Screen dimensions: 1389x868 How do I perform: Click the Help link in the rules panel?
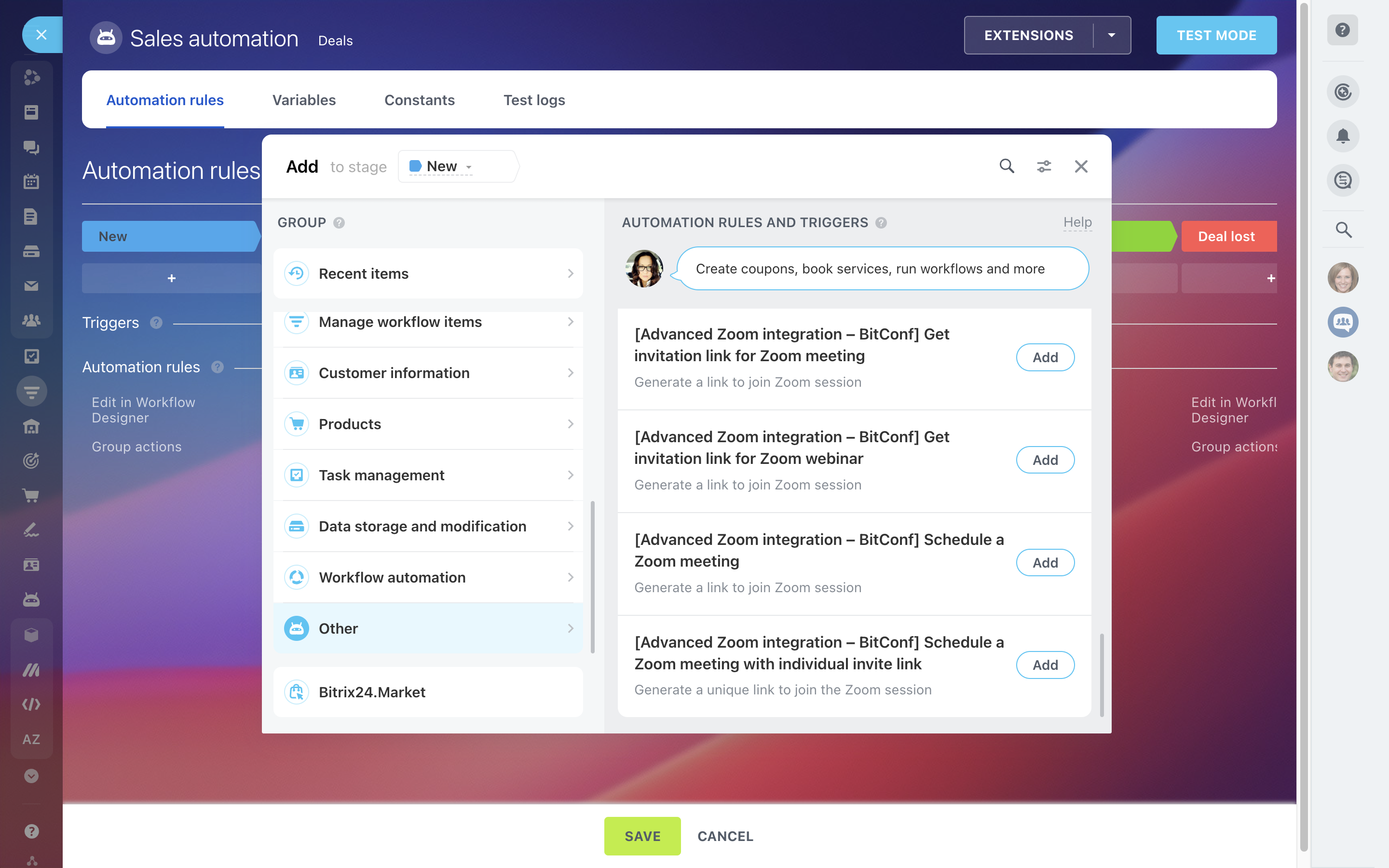[1077, 222]
